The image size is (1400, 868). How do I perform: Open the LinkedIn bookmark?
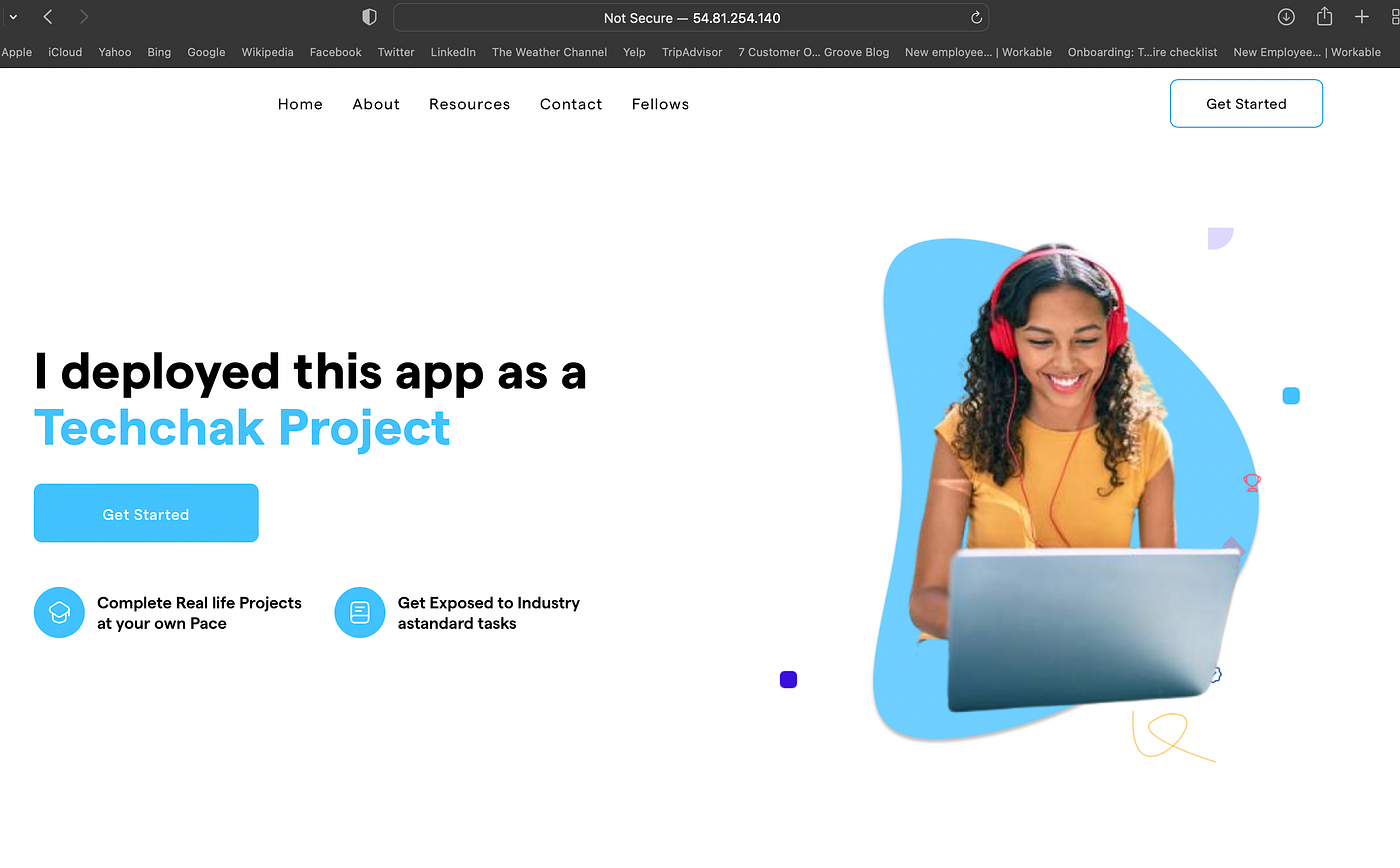pos(453,52)
